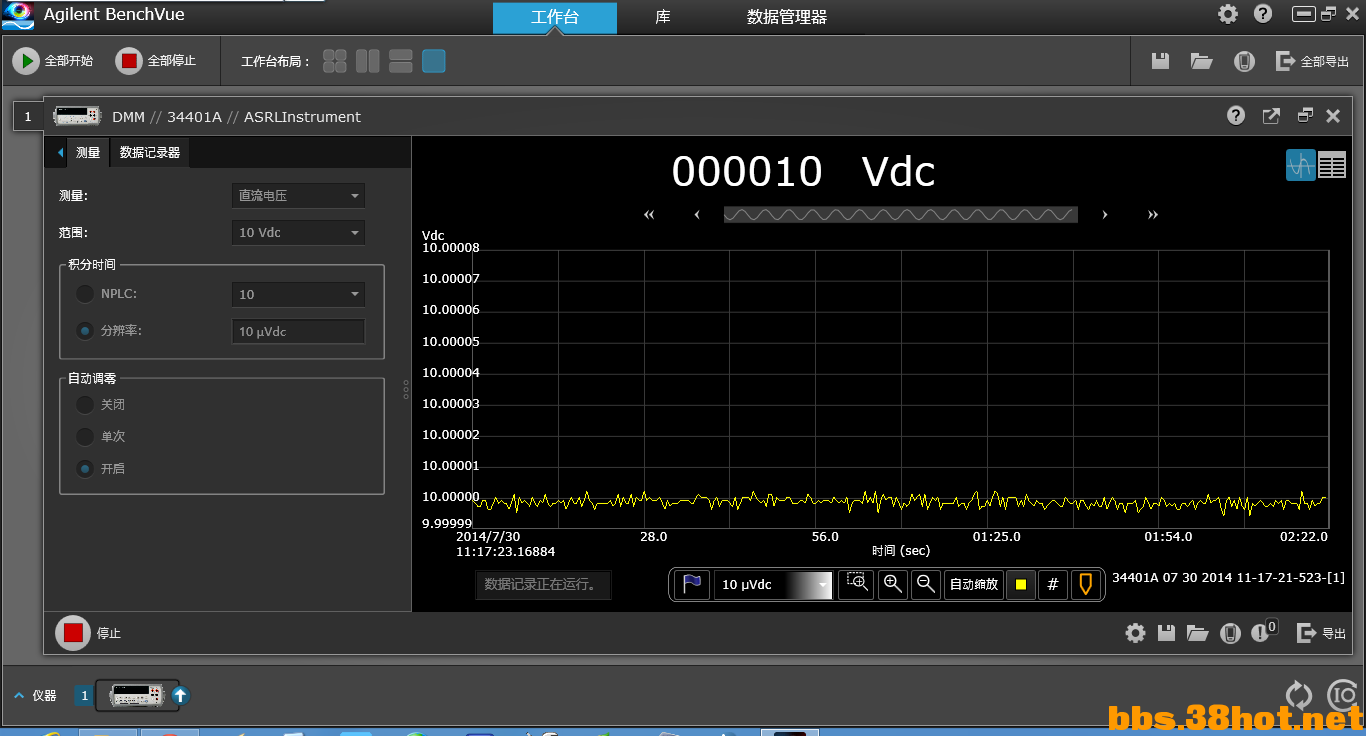This screenshot has height=736, width=1366.
Task: Toggle the orange marker button
Action: tap(1085, 585)
